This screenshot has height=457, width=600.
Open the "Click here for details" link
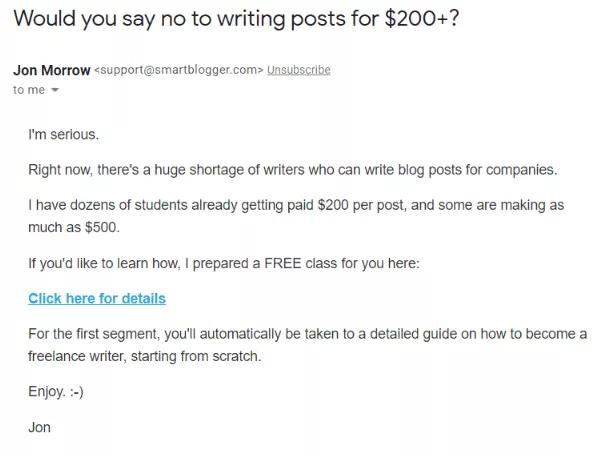[97, 298]
